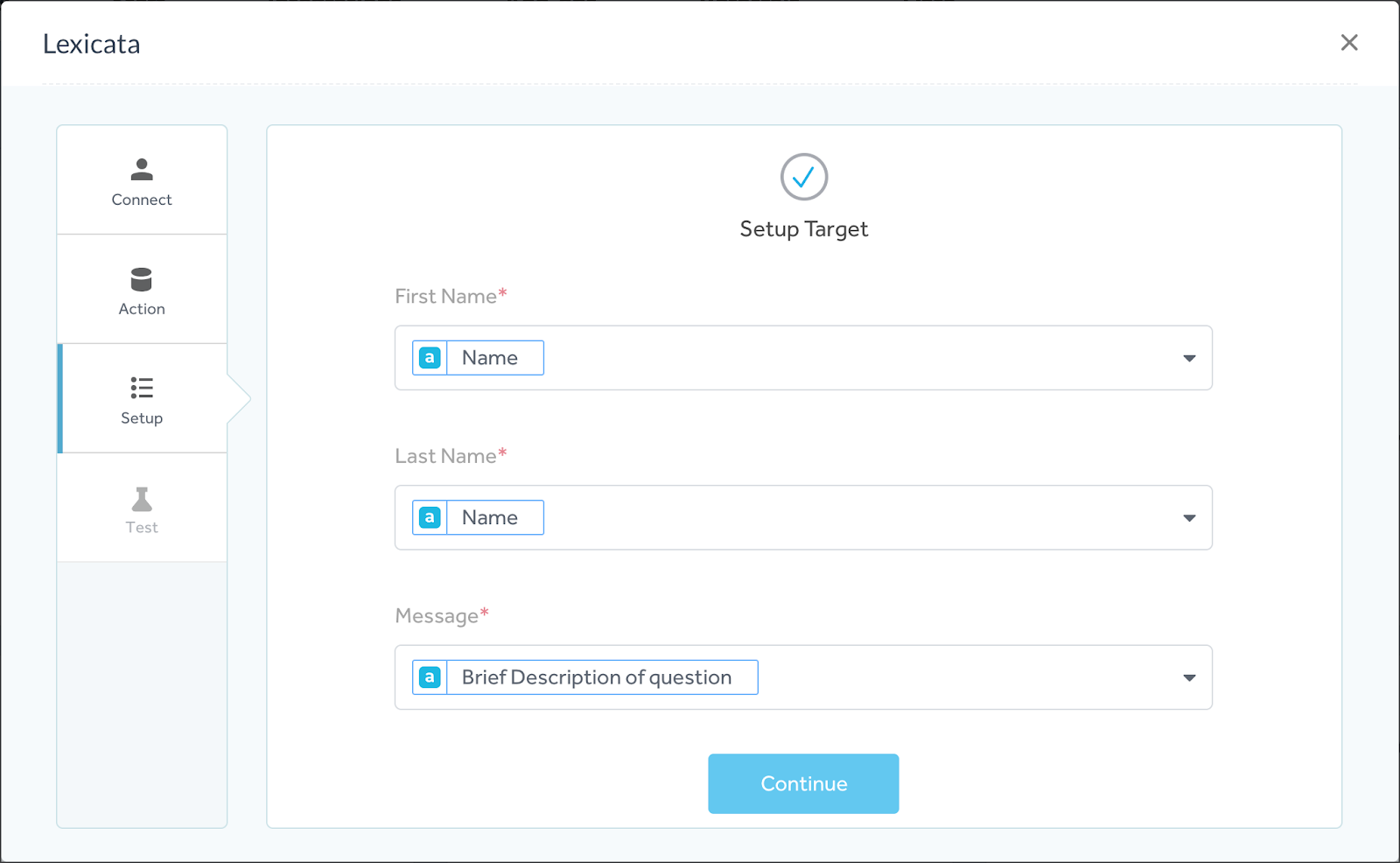Viewport: 1400px width, 863px height.
Task: Click the 'a' icon in Message tag
Action: coord(430,677)
